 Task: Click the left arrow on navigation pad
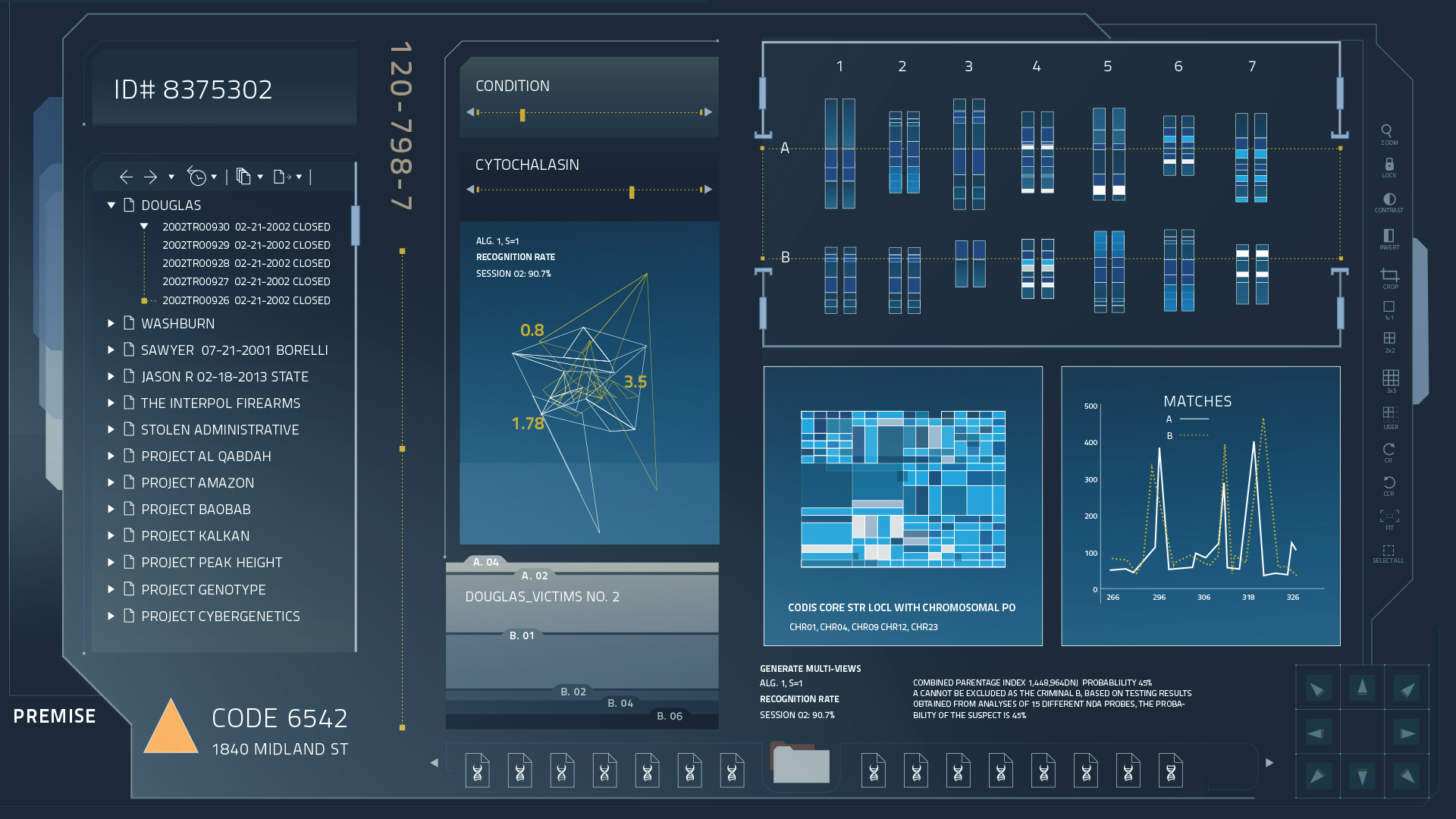[x=1318, y=733]
